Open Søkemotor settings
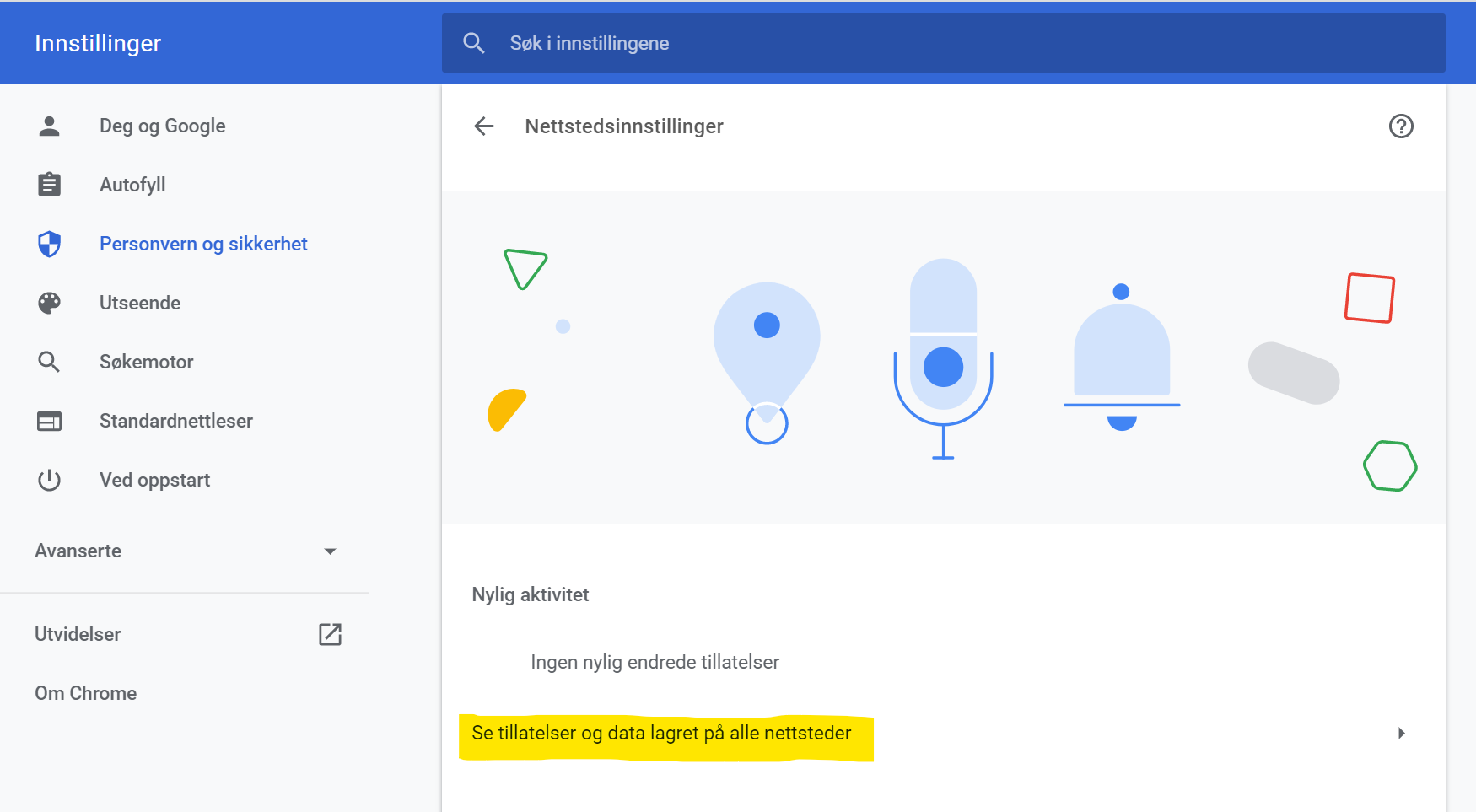The image size is (1476, 812). (x=147, y=362)
